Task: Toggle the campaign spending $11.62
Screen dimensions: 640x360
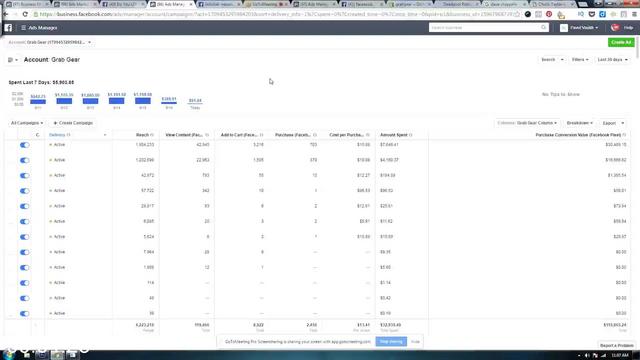Action: [x=24, y=222]
